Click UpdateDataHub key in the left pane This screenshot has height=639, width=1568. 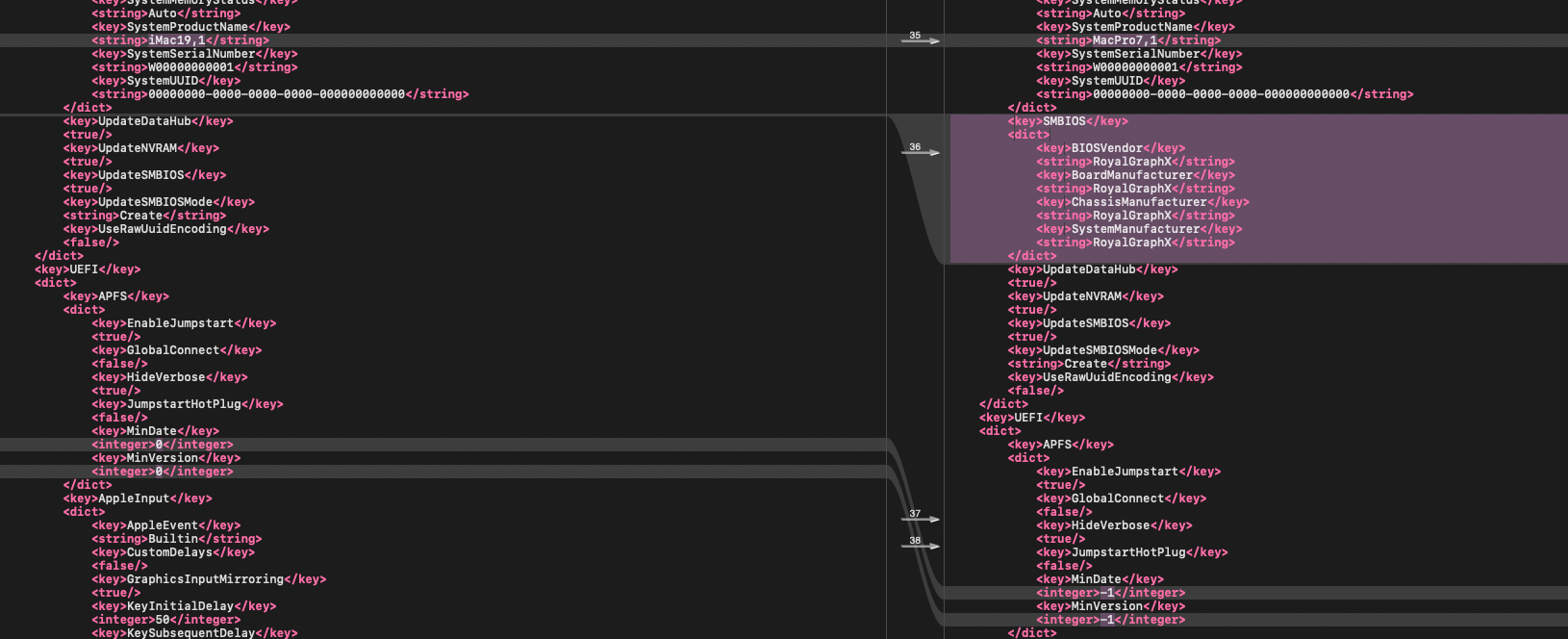[149, 121]
